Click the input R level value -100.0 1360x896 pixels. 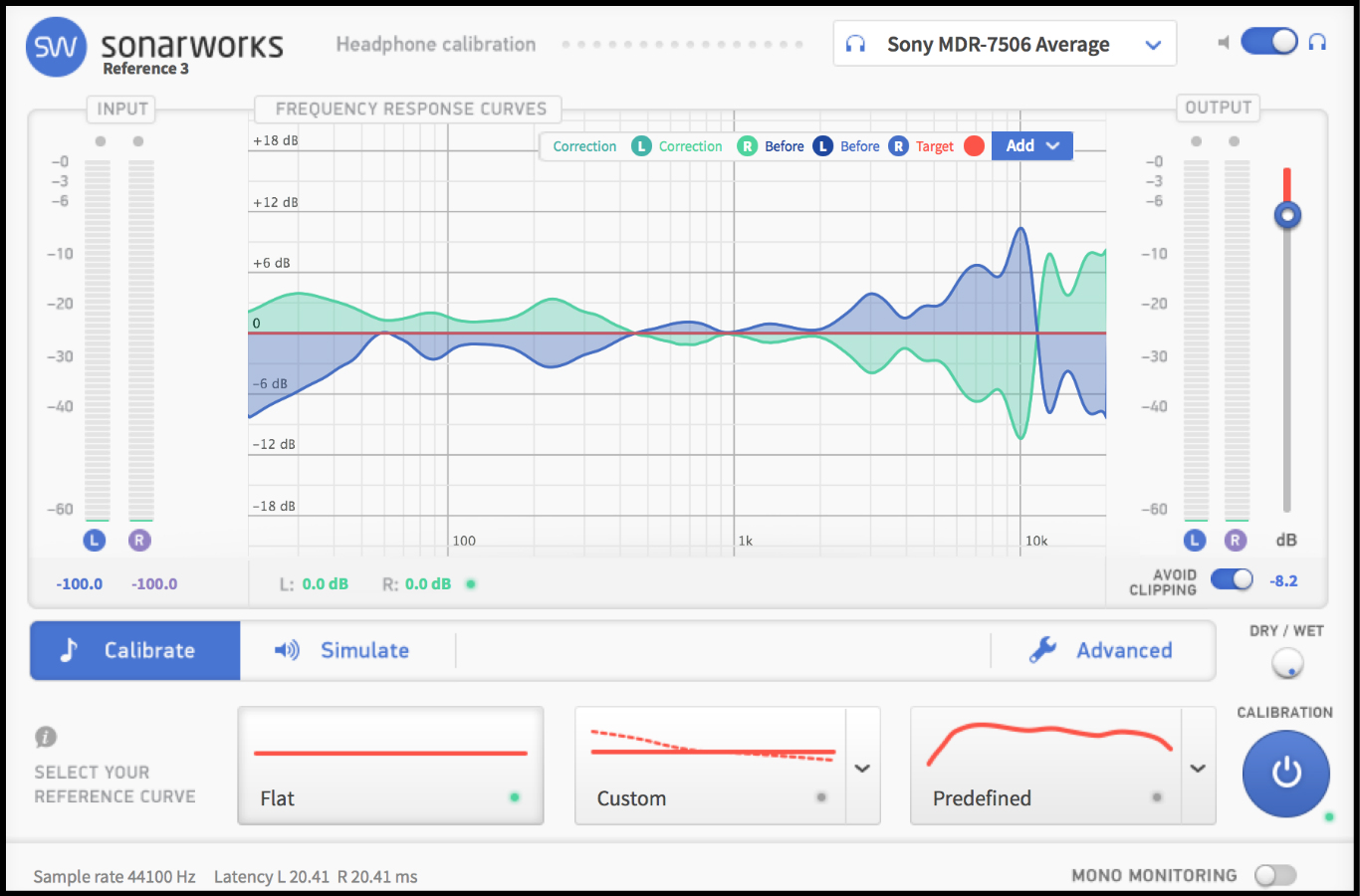coord(154,584)
